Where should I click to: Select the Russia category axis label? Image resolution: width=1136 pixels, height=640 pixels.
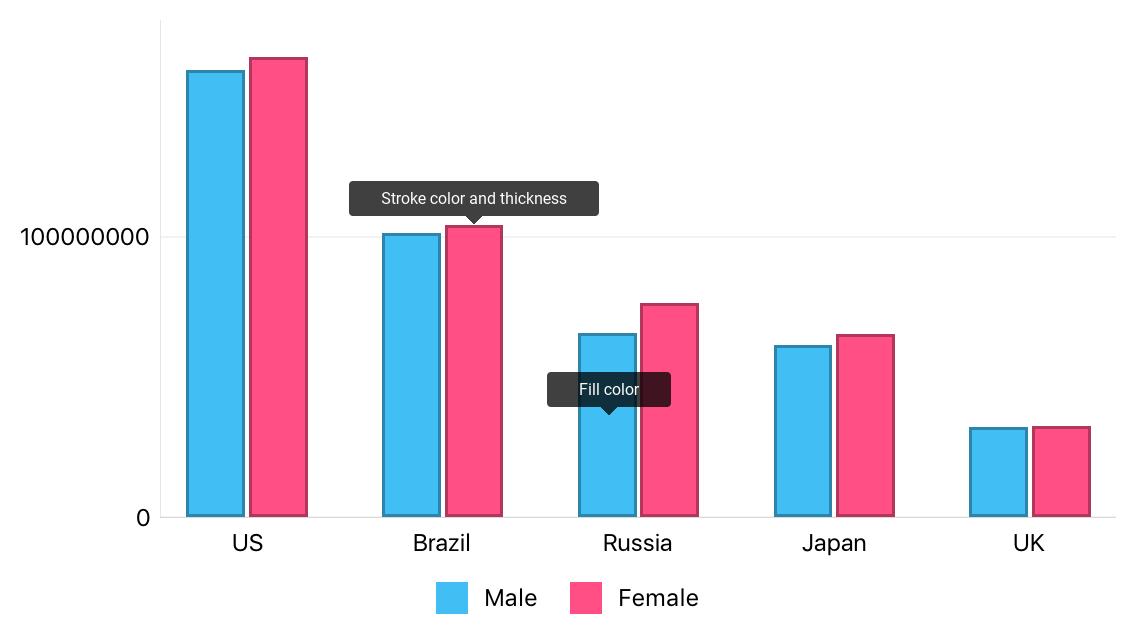pos(637,544)
